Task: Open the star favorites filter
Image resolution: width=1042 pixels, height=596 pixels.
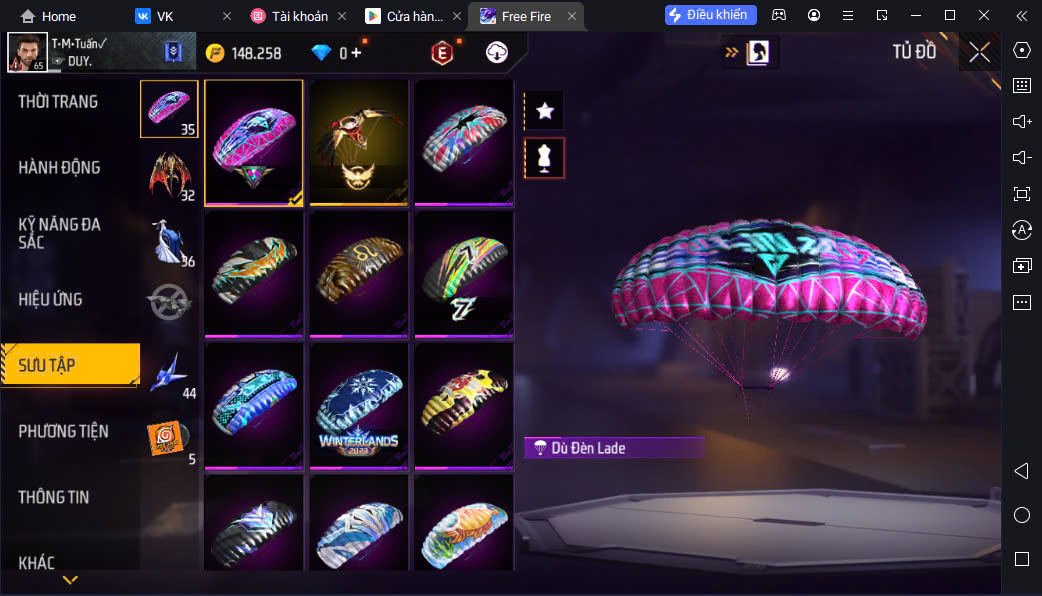Action: [544, 110]
